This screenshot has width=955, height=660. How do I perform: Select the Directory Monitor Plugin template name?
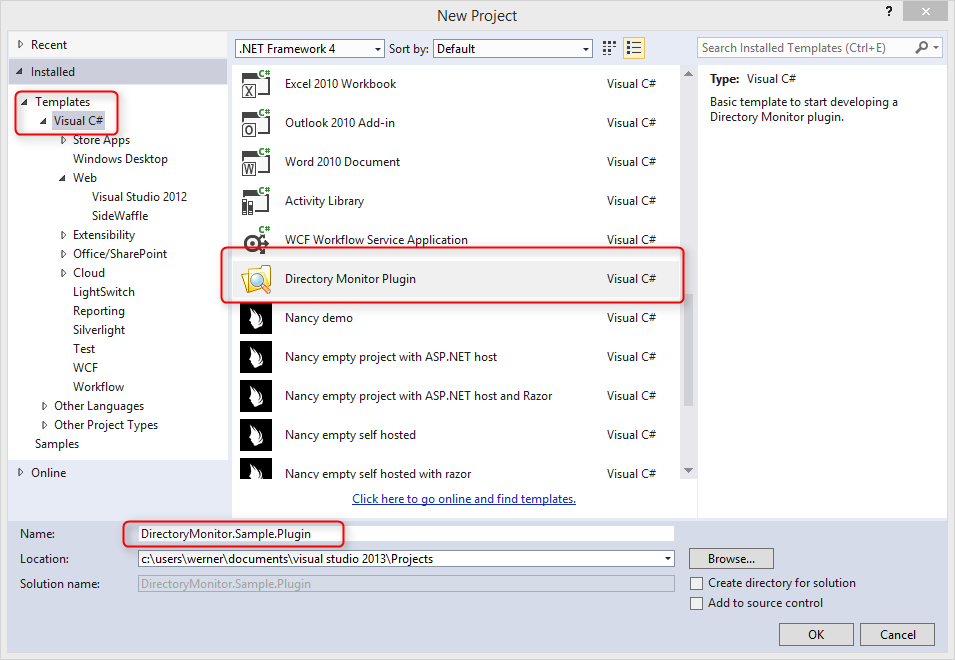click(350, 279)
